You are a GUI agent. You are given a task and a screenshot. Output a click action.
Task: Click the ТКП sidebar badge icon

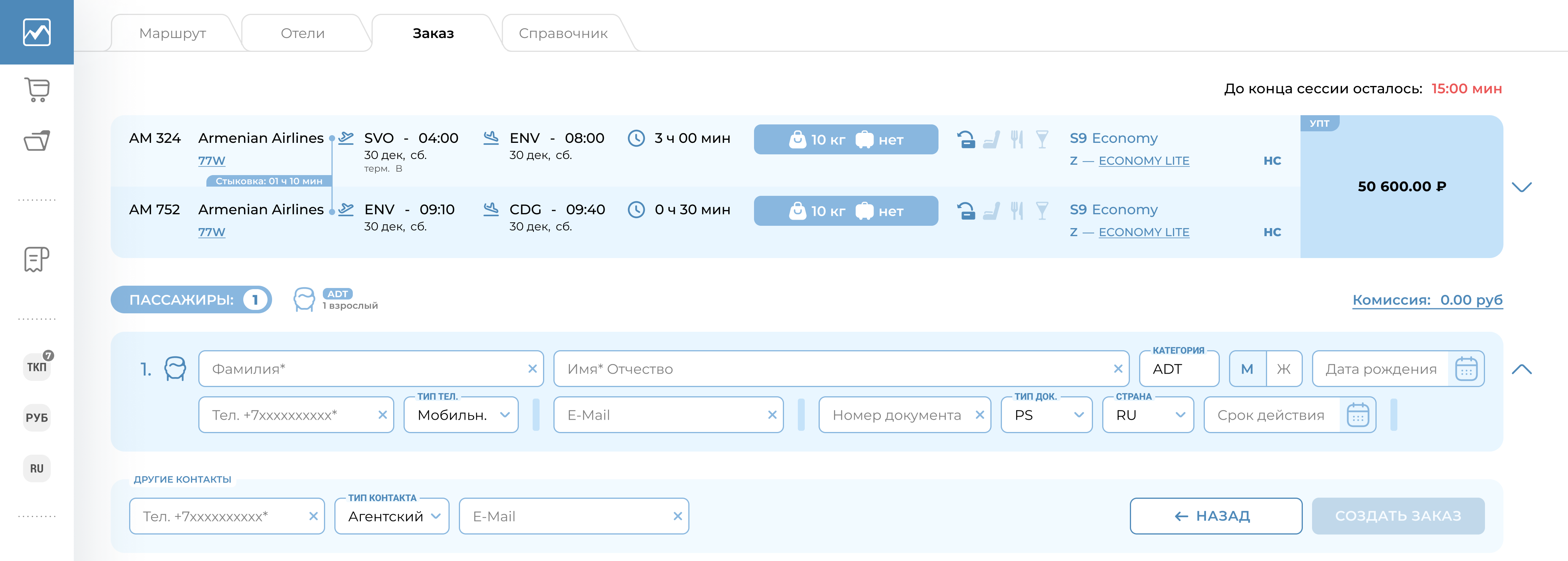37,367
